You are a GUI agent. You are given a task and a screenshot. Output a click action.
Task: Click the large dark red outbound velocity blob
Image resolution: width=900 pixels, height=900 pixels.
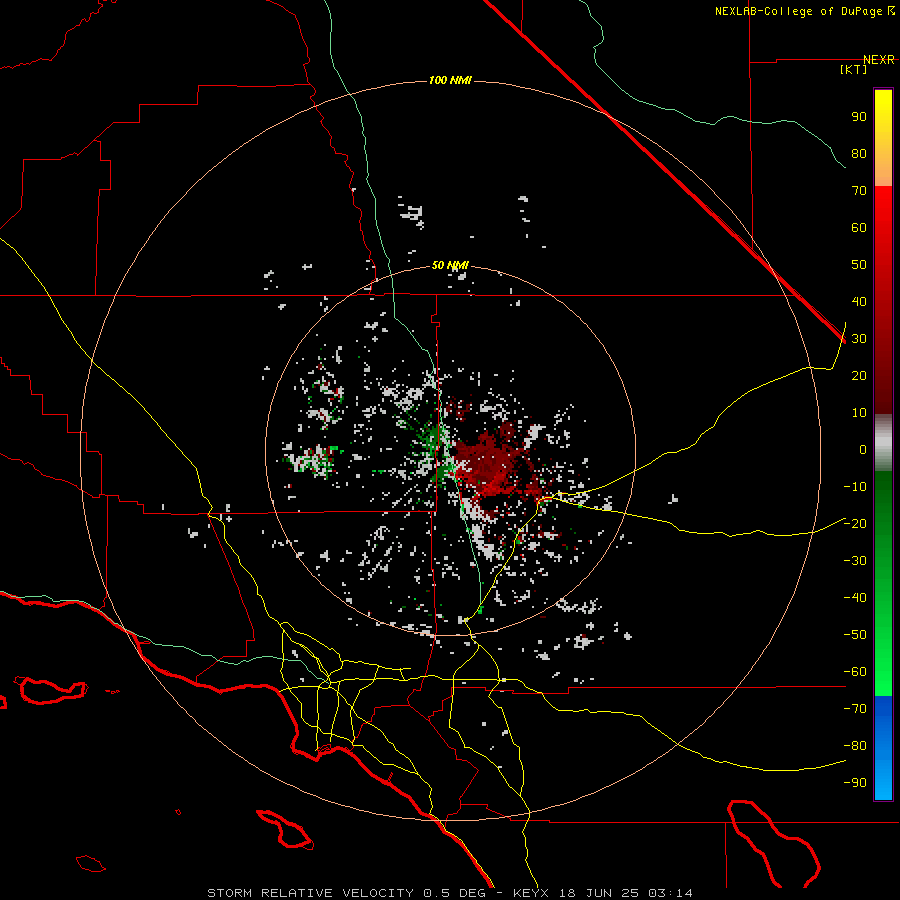tap(491, 462)
